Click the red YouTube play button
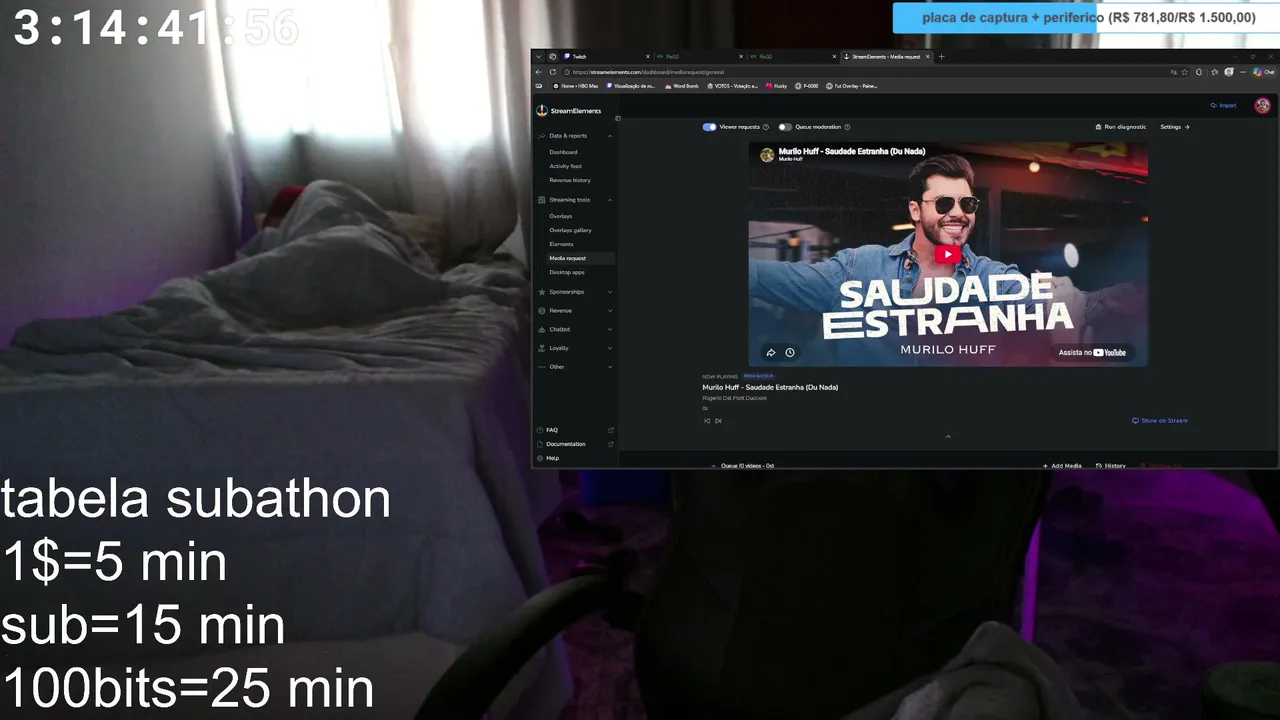Viewport: 1280px width, 720px height. (948, 254)
